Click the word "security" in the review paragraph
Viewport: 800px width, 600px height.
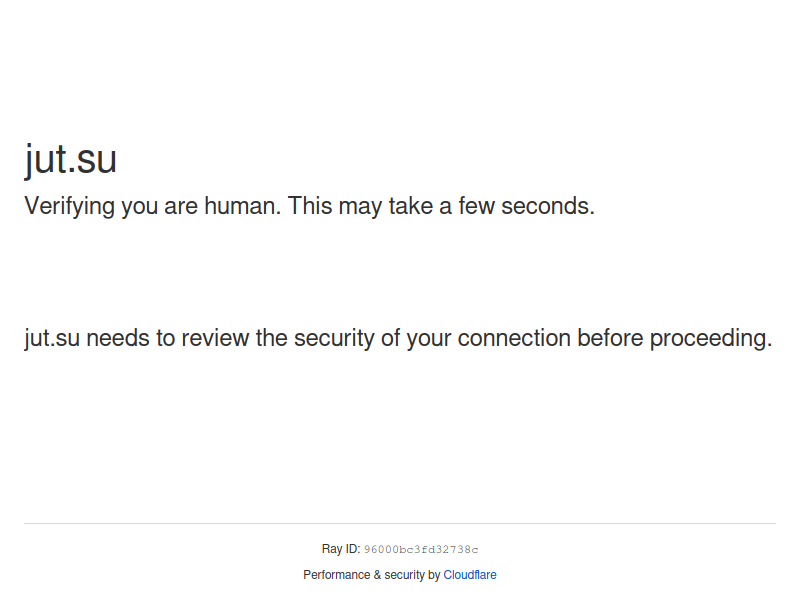click(334, 338)
